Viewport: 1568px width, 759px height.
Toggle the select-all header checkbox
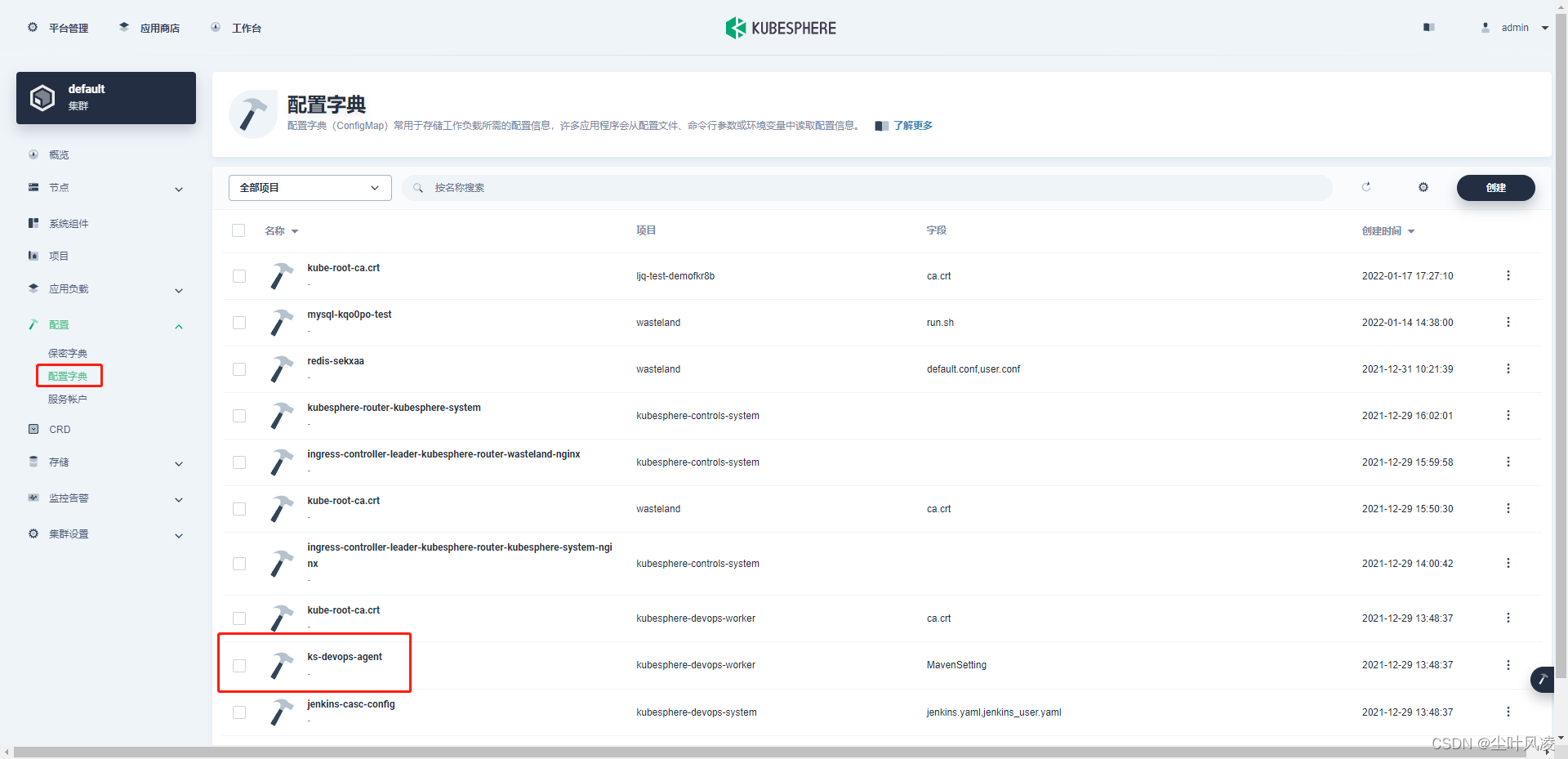pyautogui.click(x=238, y=230)
